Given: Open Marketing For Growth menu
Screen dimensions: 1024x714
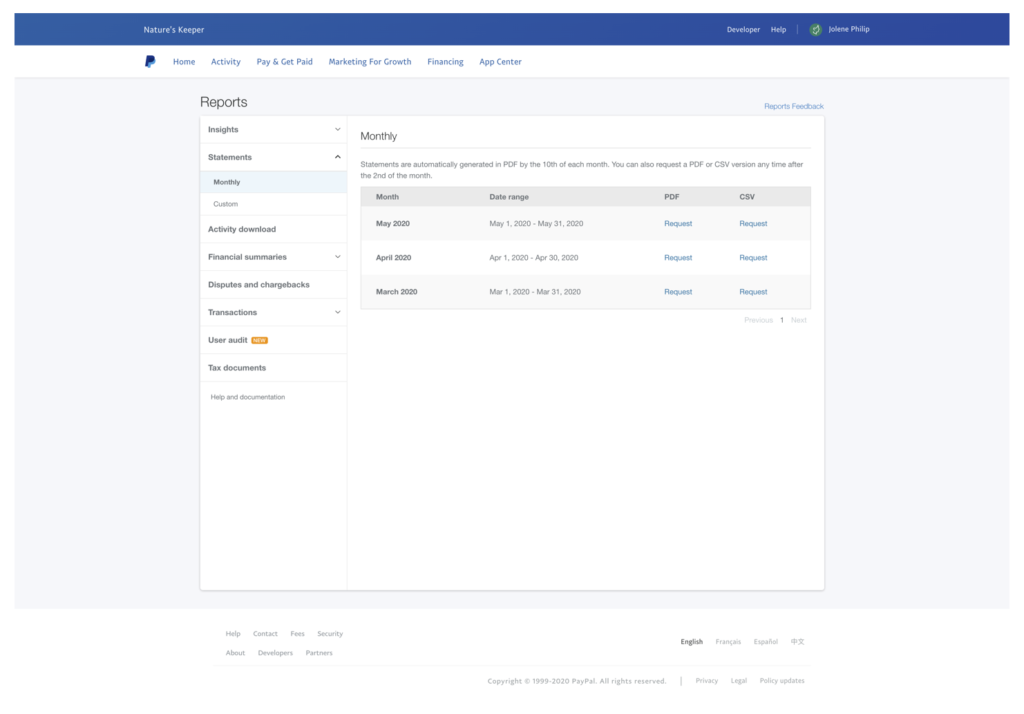Looking at the screenshot, I should 370,61.
